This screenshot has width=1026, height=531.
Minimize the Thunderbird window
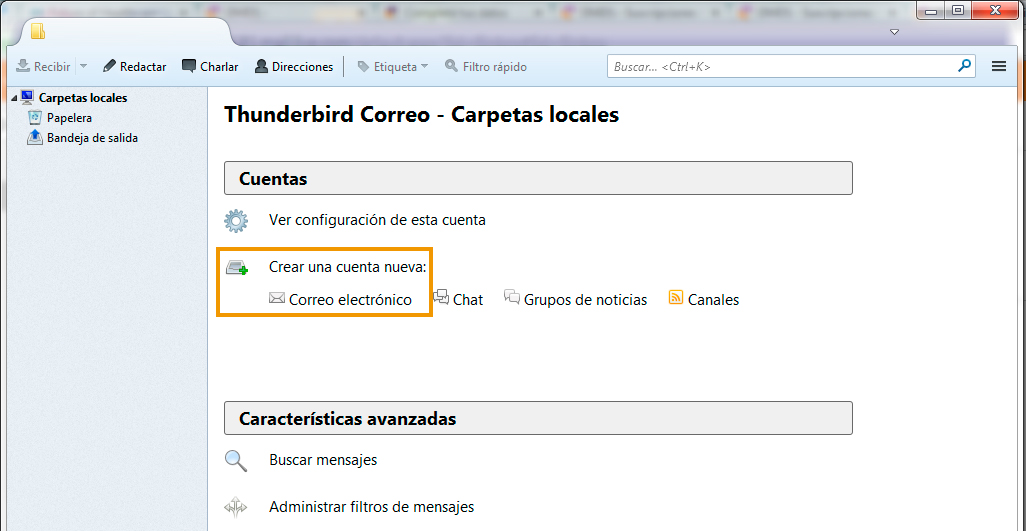pos(930,10)
